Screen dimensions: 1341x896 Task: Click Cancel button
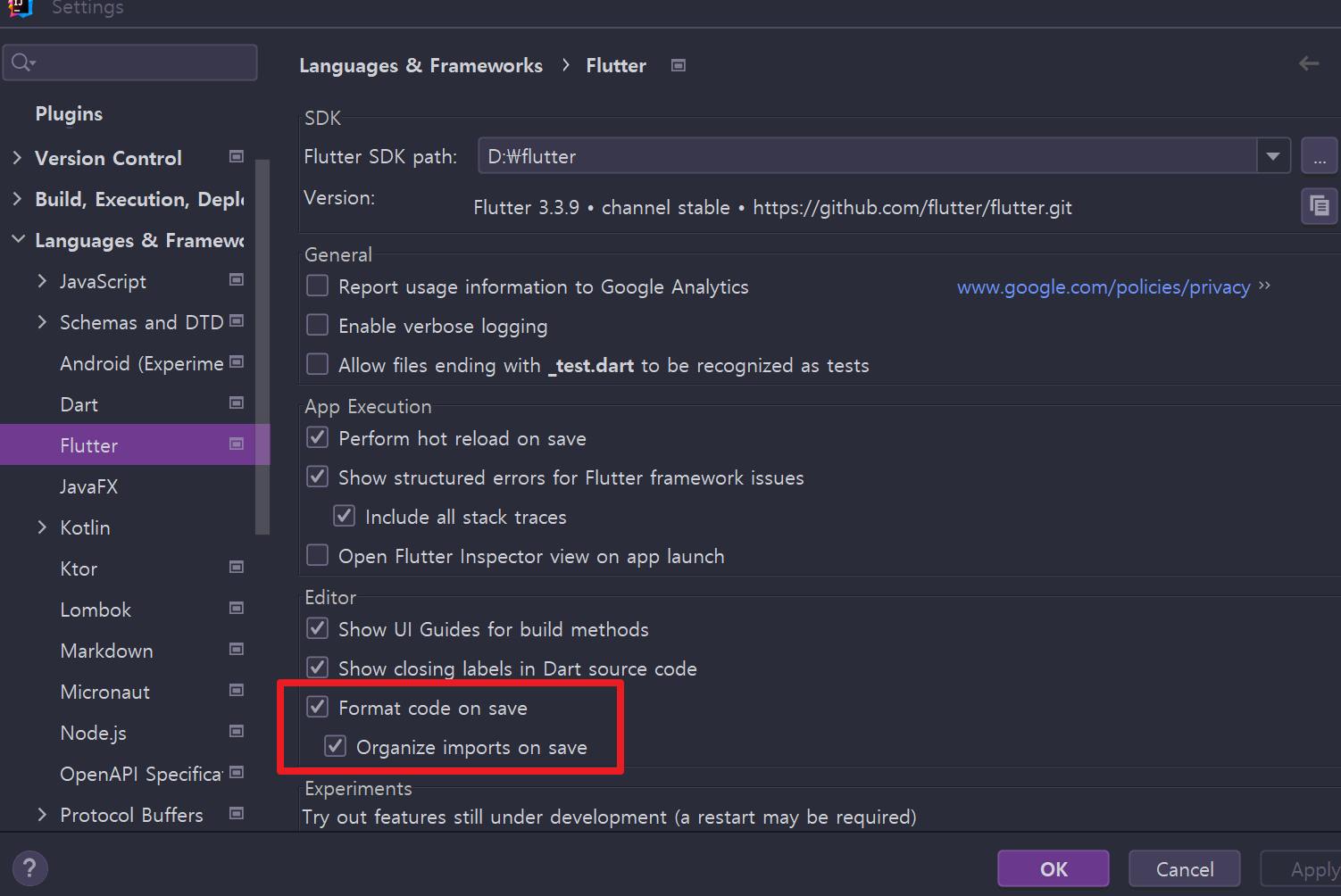click(1185, 868)
